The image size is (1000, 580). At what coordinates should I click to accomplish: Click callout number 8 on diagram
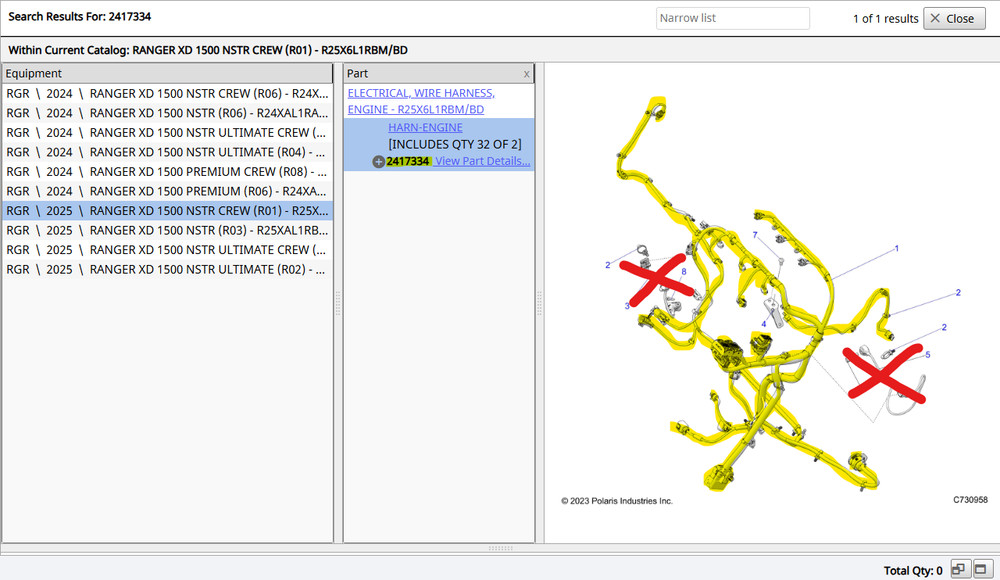[684, 271]
